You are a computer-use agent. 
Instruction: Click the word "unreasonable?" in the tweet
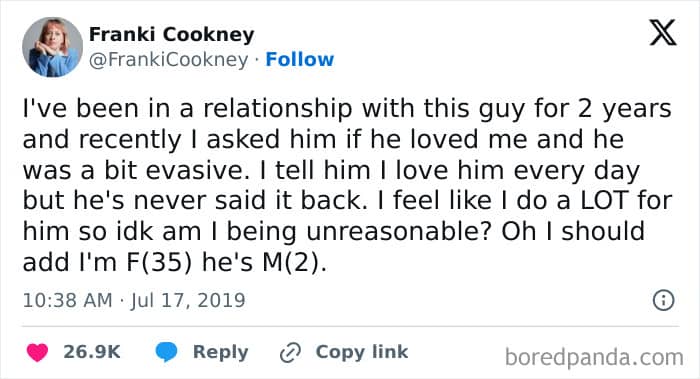tap(400, 232)
